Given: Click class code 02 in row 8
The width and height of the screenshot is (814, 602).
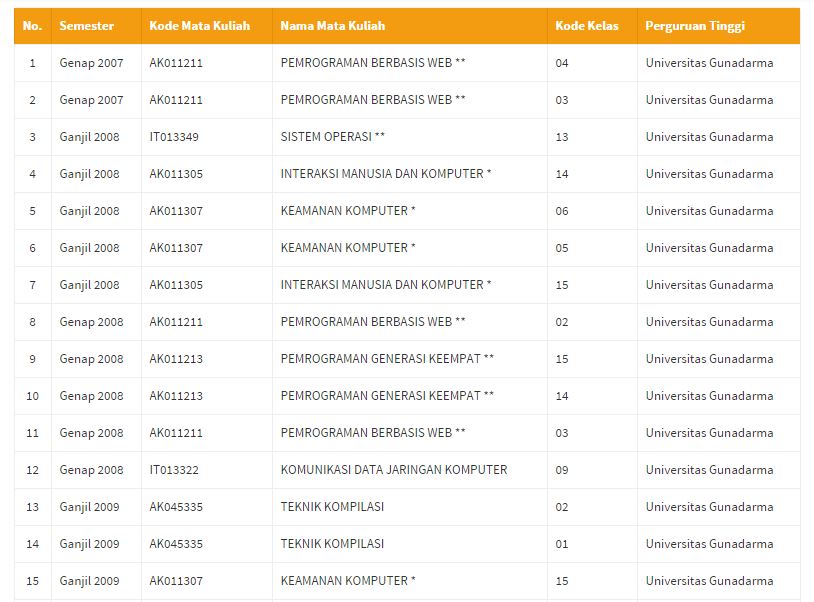Looking at the screenshot, I should 562,322.
